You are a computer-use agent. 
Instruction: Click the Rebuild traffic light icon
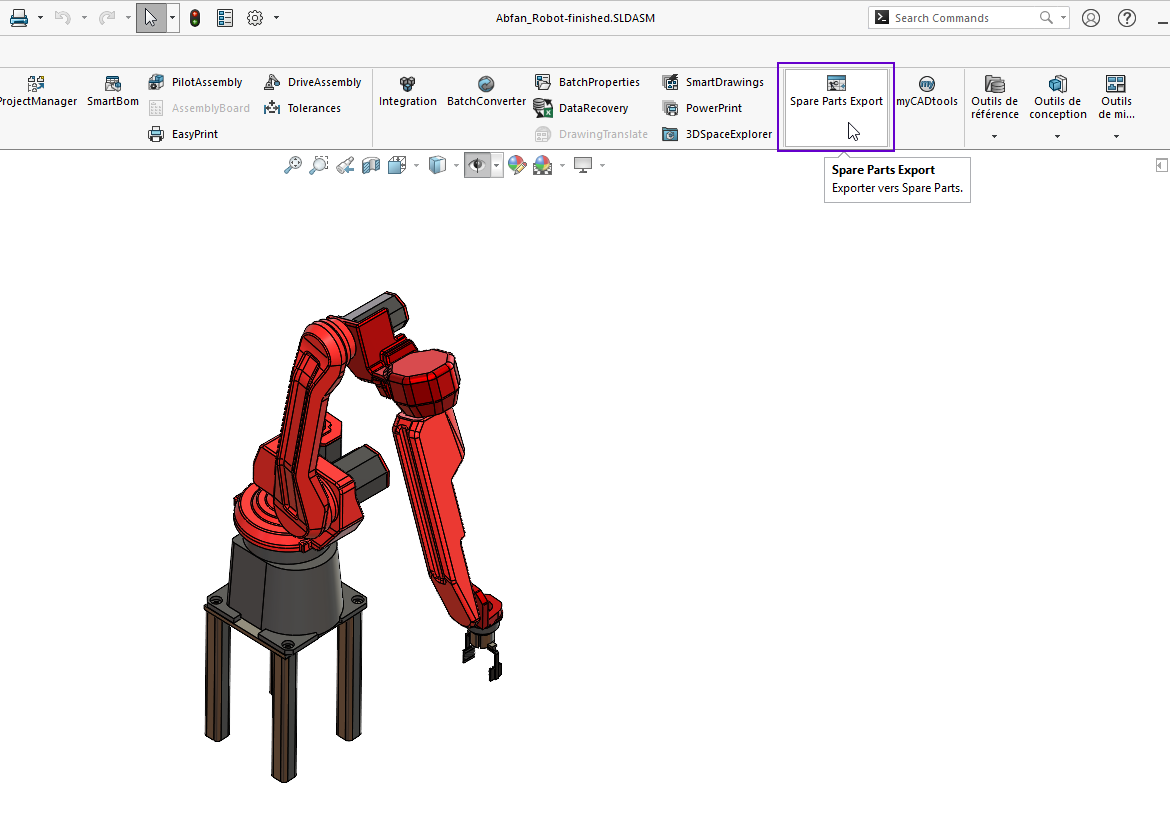point(195,18)
